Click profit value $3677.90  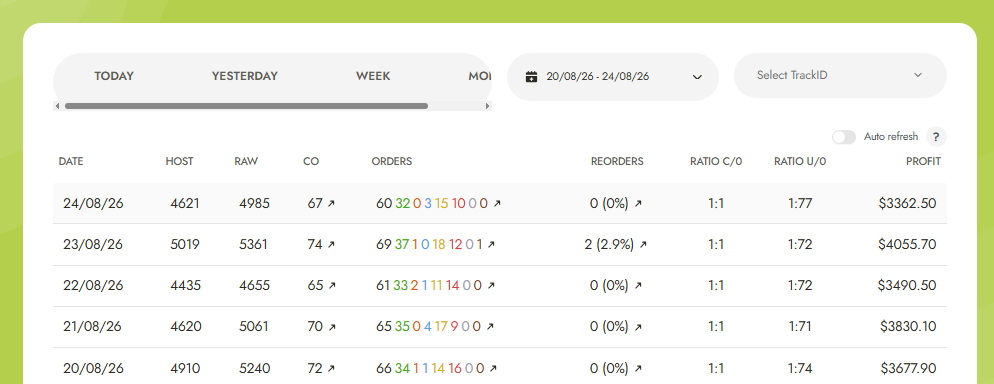[908, 368]
